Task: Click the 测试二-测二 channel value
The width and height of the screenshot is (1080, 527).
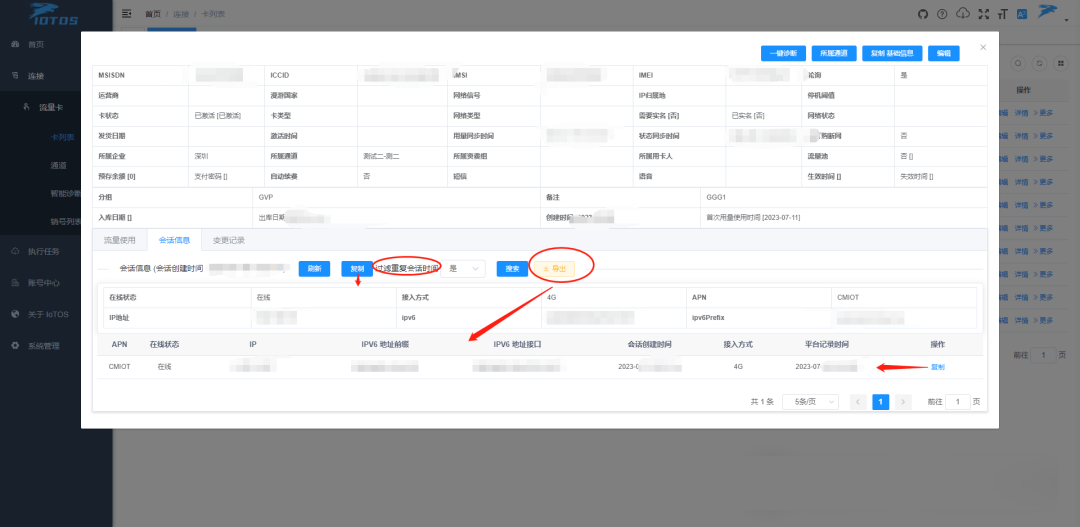Action: [382, 156]
